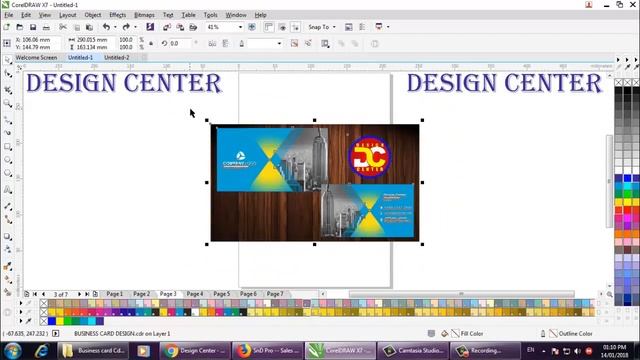
Task: Open the Redo history dropdown arrow
Action: [x=135, y=27]
